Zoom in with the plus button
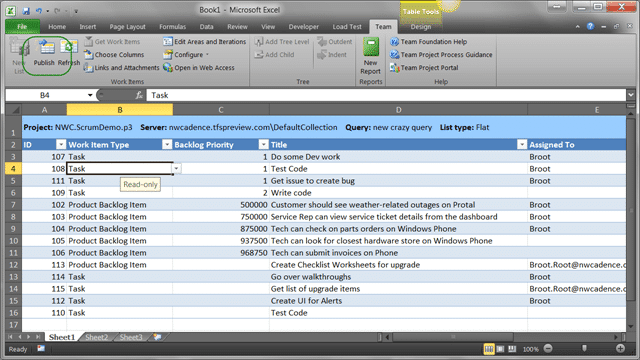 coord(620,348)
